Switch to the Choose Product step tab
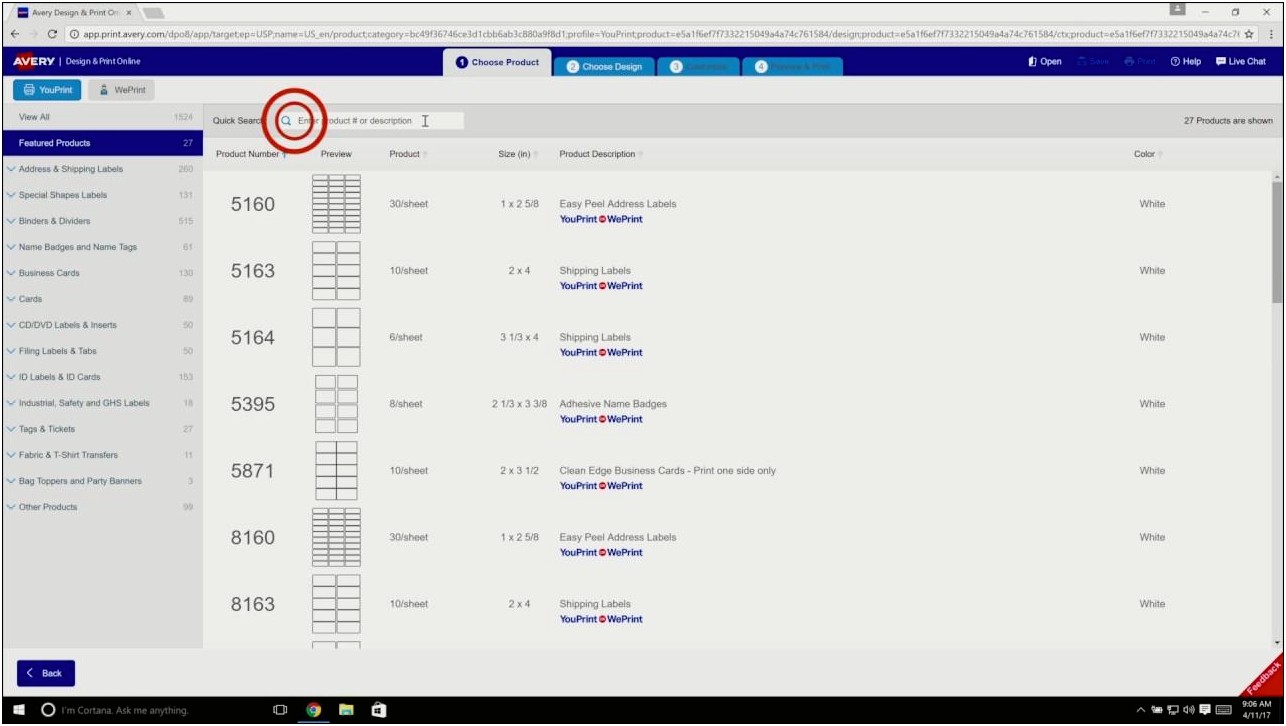The height and width of the screenshot is (726, 1286). 497,62
